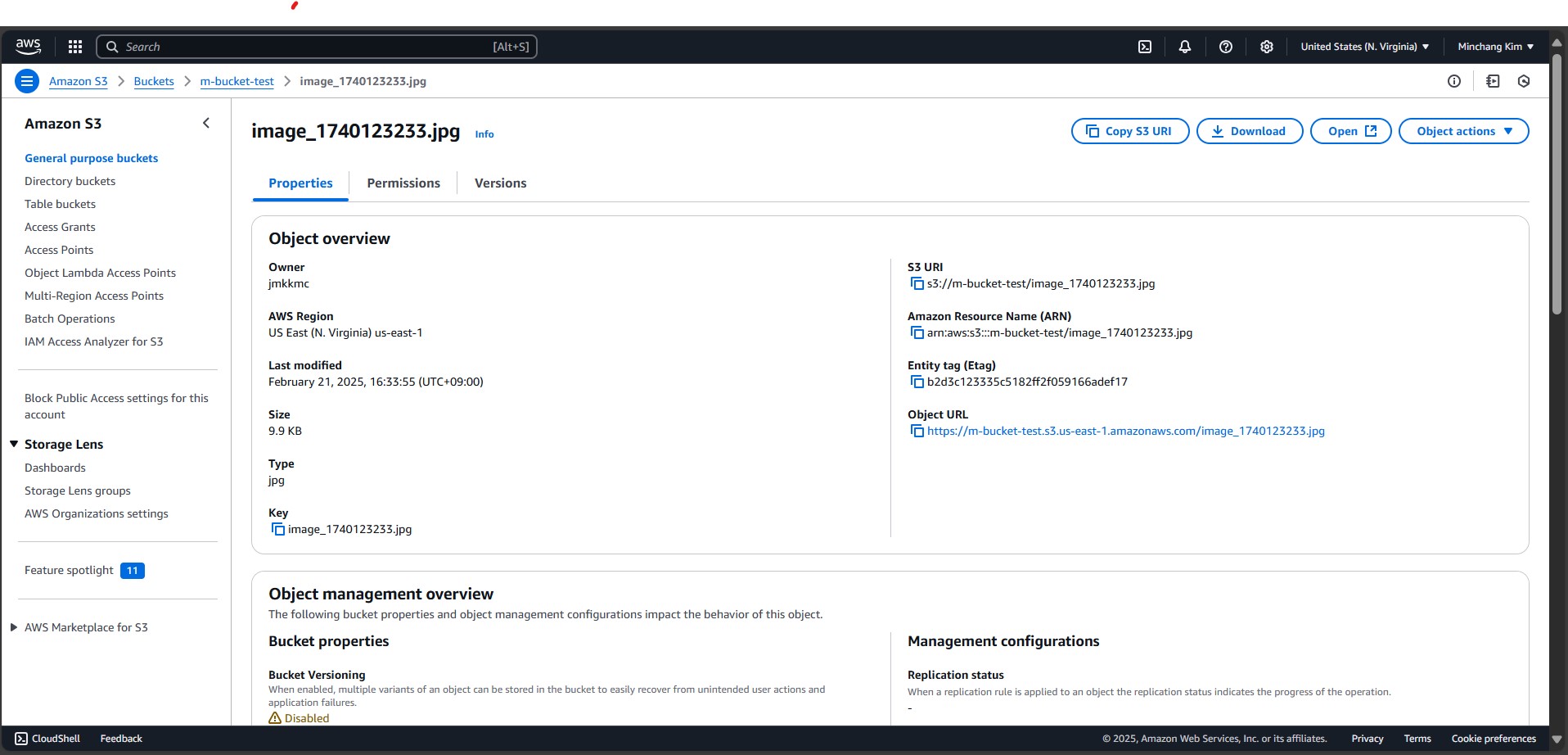Screen dimensions: 1568x755
Task: Click the search magnifier icon
Action: click(112, 47)
